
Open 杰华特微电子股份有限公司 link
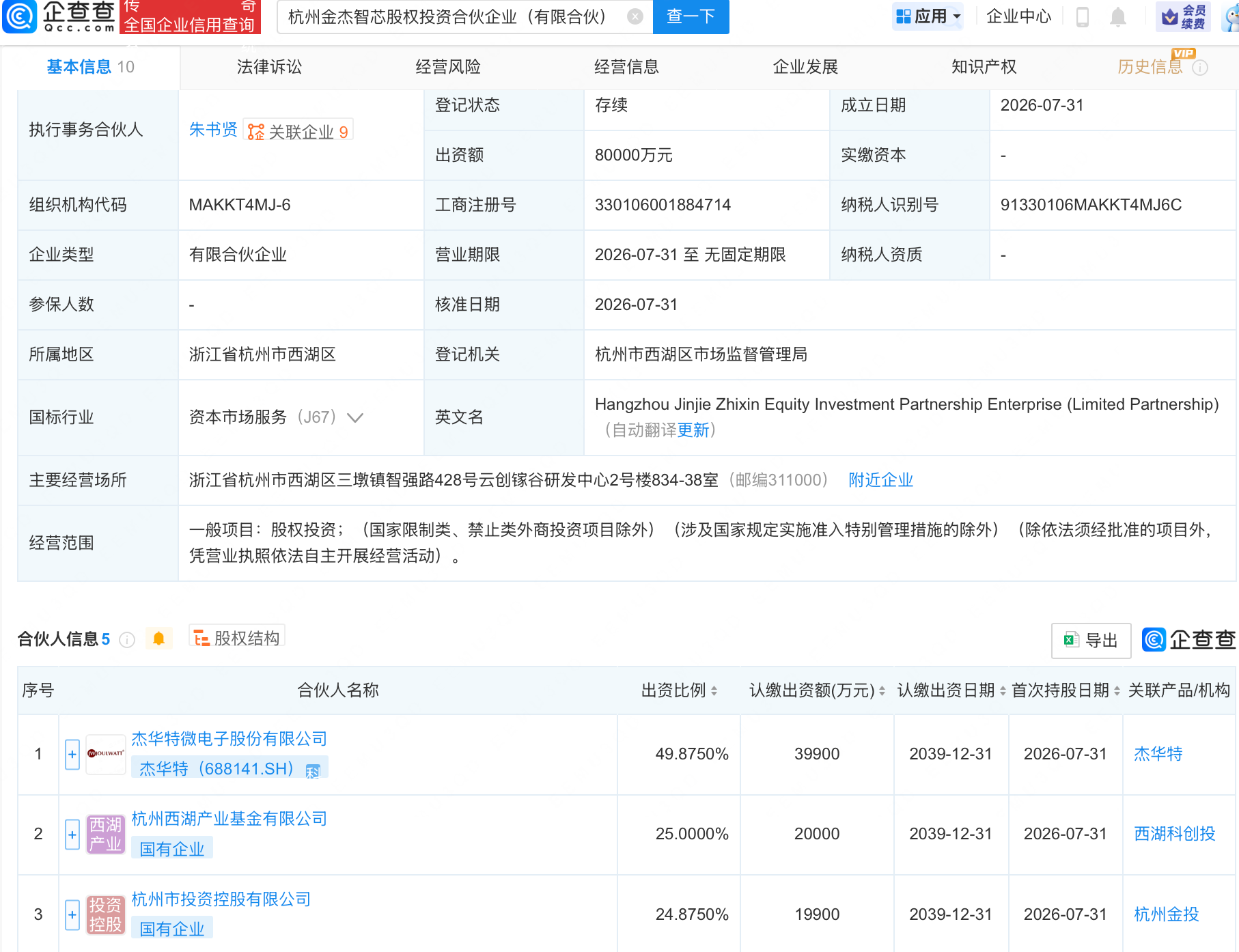coord(229,739)
